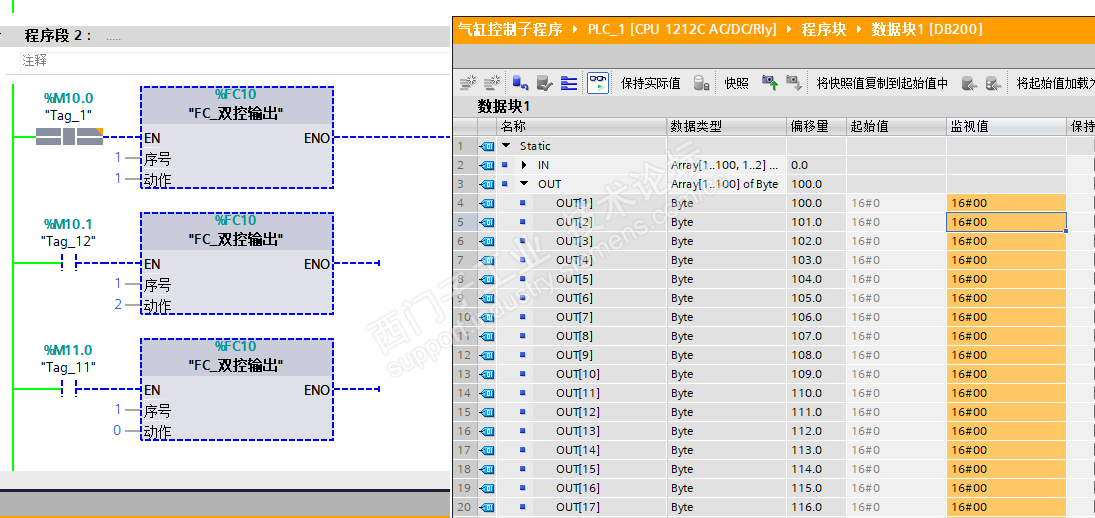Screen dimensions: 1095x518
Task: Click 动作 value 0 on Tag_11 block
Action: click(117, 430)
